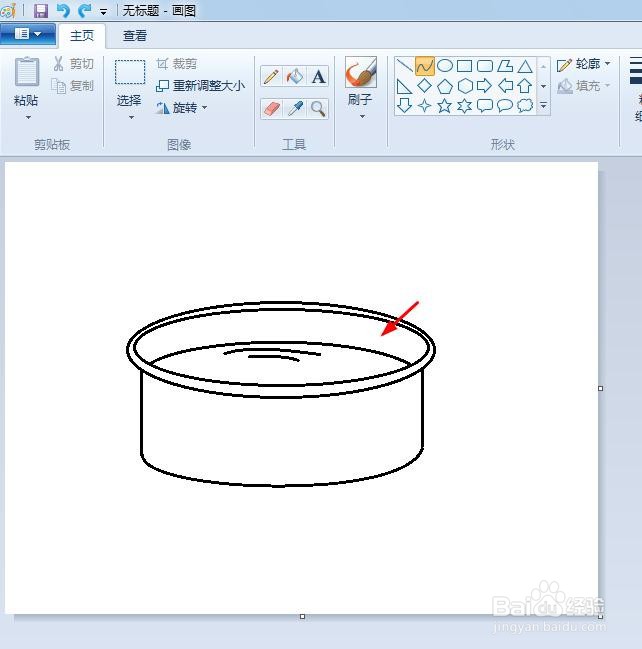Open the 填充 fill dropdown
642x649 pixels.
[x=584, y=86]
